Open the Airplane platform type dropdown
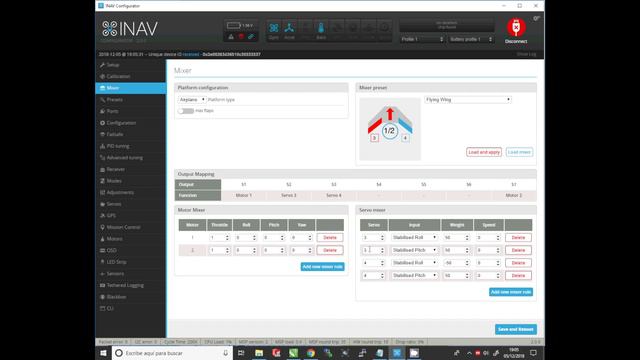Screen dimensions: 640x360 [x=192, y=100]
